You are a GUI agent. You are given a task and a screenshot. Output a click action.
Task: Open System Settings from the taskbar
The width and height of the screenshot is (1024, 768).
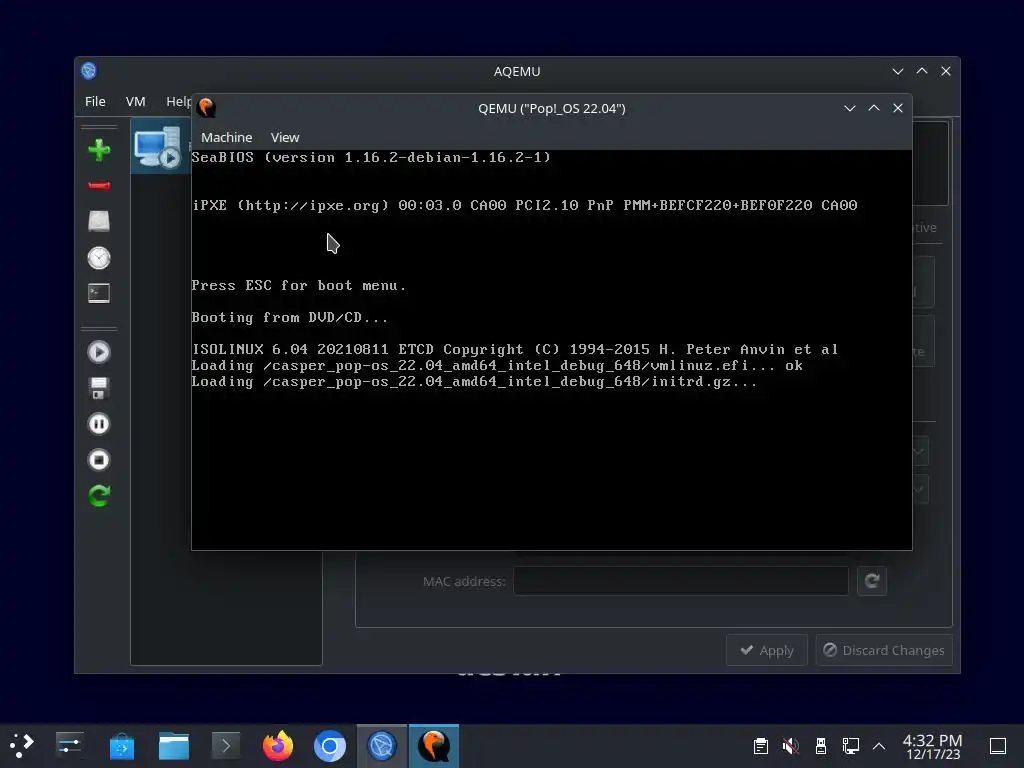click(x=69, y=746)
